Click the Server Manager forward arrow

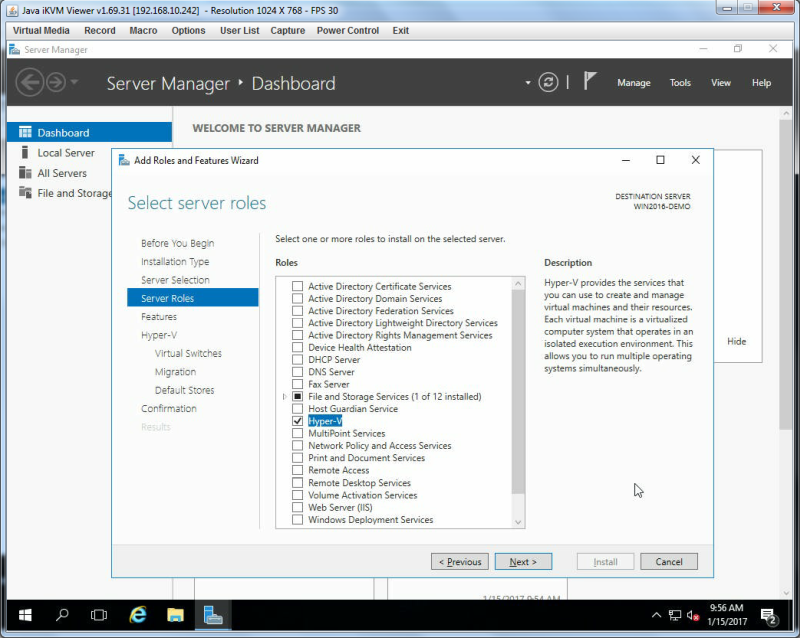coord(56,82)
